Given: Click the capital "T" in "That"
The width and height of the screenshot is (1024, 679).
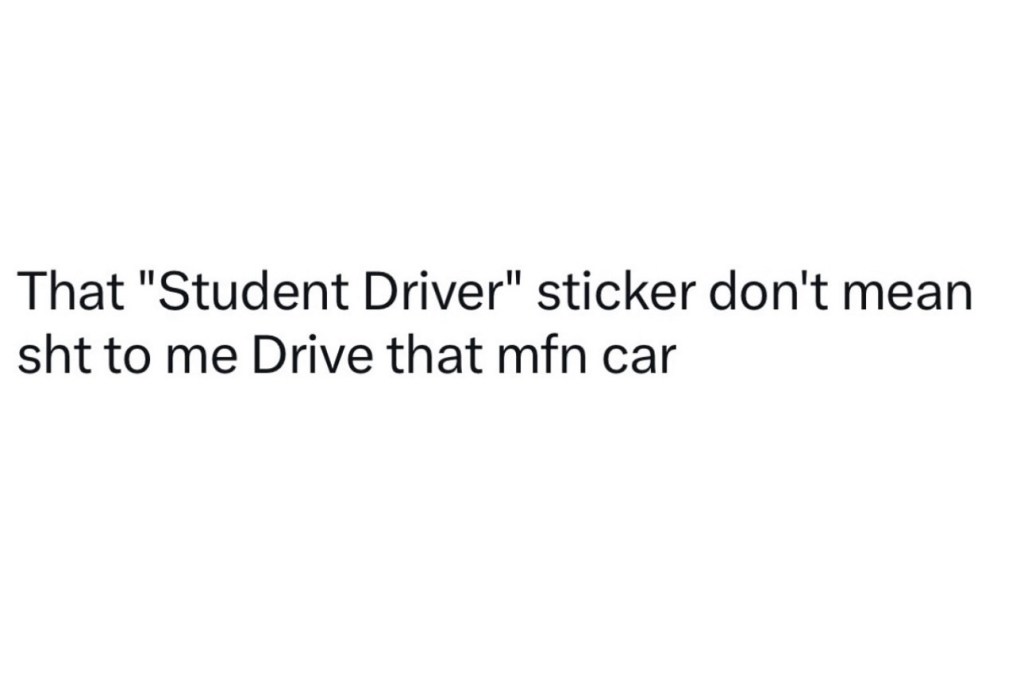Looking at the screenshot, I should (32, 291).
